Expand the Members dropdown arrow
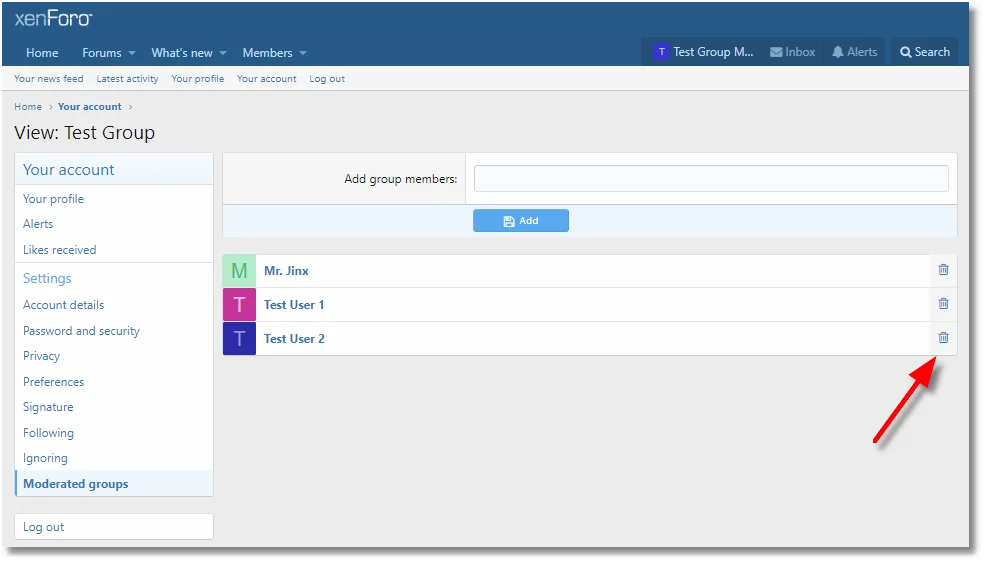This screenshot has height=561, width=983. (302, 53)
